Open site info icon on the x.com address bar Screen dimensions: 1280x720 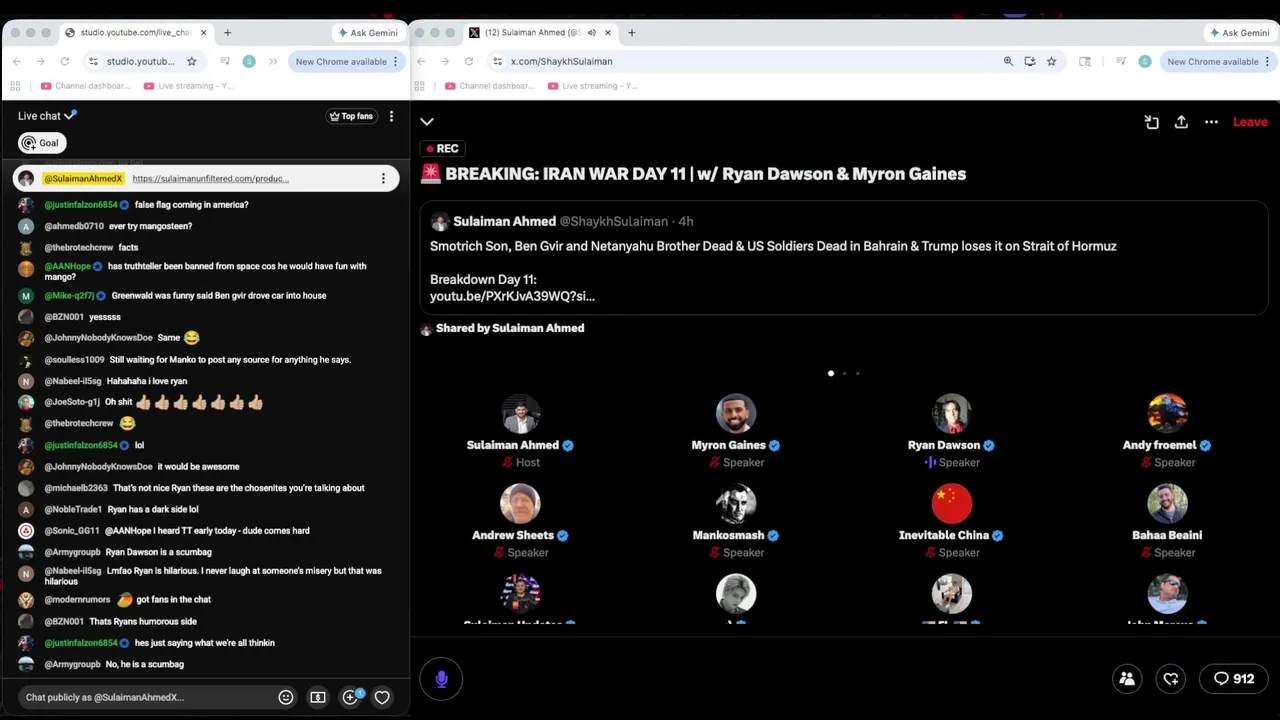point(497,61)
